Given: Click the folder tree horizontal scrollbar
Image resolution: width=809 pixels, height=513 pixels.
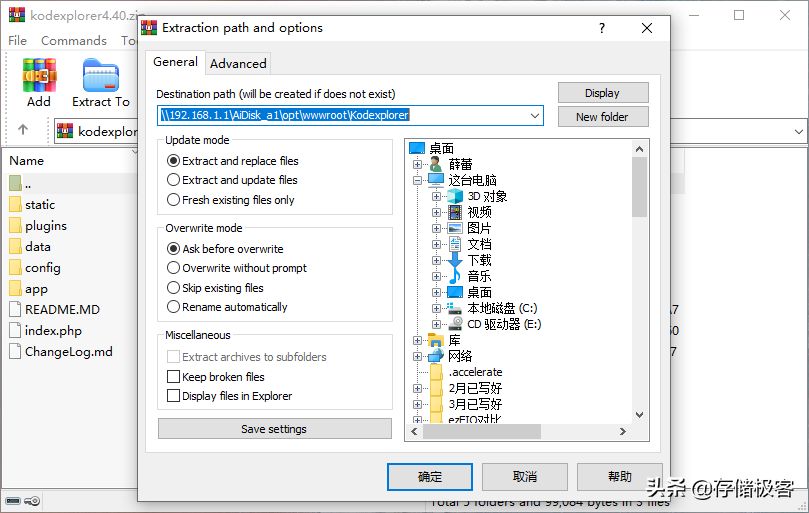Looking at the screenshot, I should point(519,431).
